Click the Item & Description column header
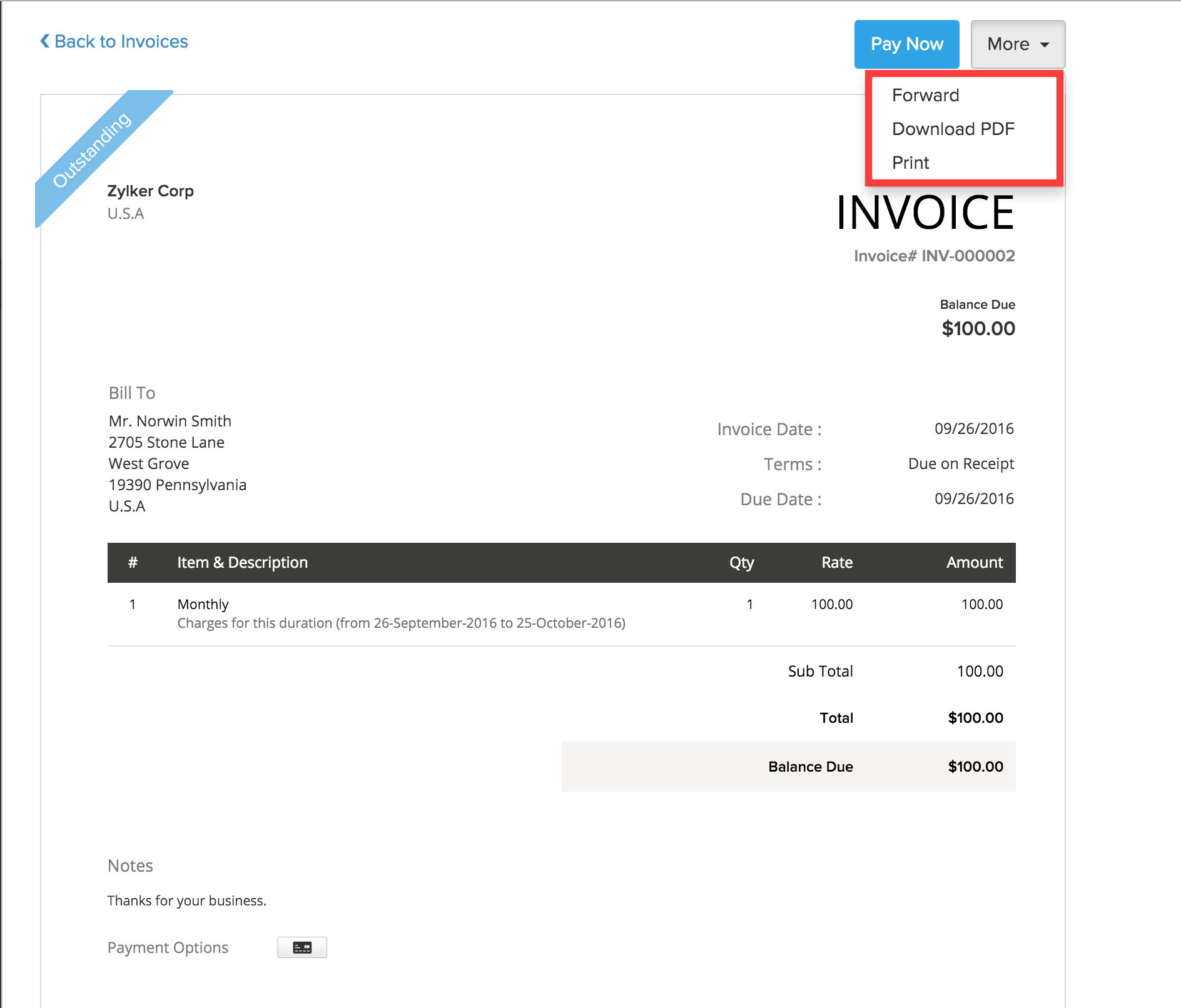The image size is (1181, 1008). (242, 562)
